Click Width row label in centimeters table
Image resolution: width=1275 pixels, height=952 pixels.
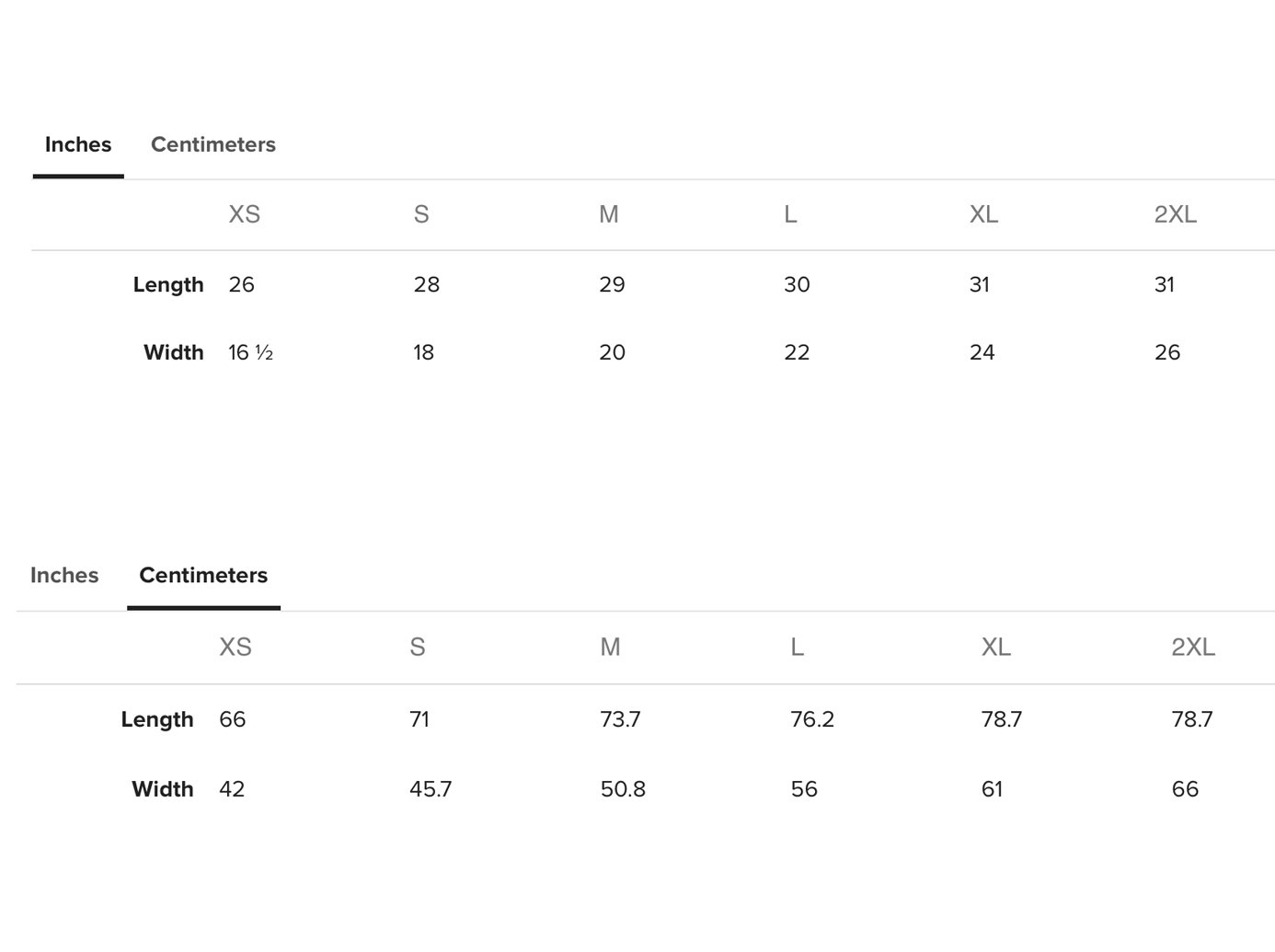163,788
